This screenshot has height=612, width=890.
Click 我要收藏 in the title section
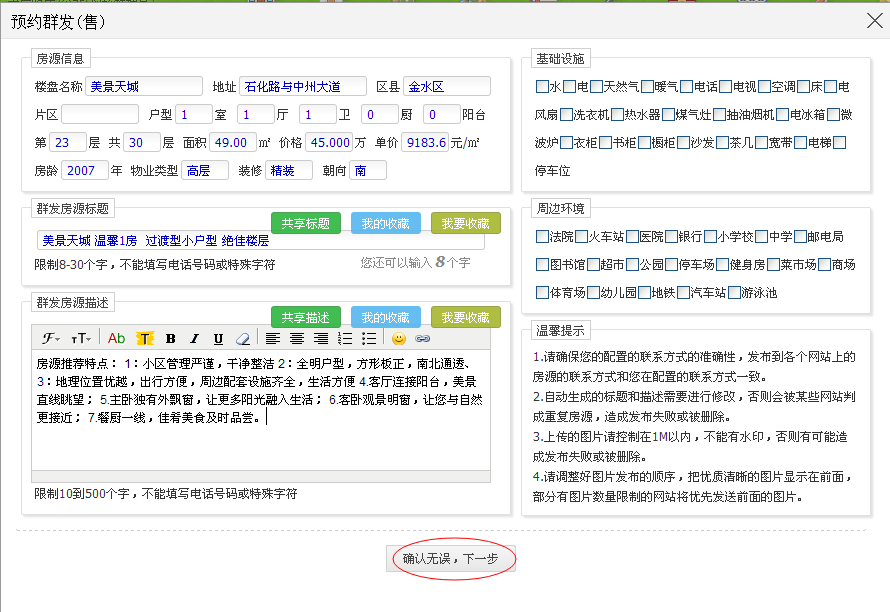pyautogui.click(x=466, y=223)
